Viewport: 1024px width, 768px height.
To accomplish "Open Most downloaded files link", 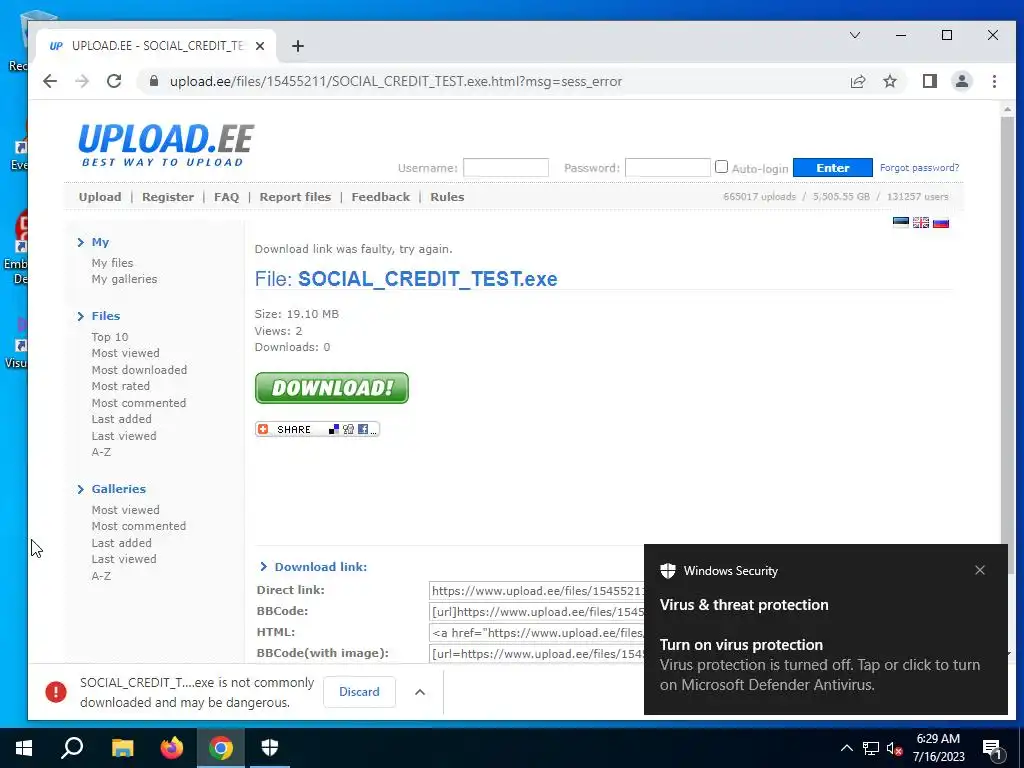I will point(139,370).
